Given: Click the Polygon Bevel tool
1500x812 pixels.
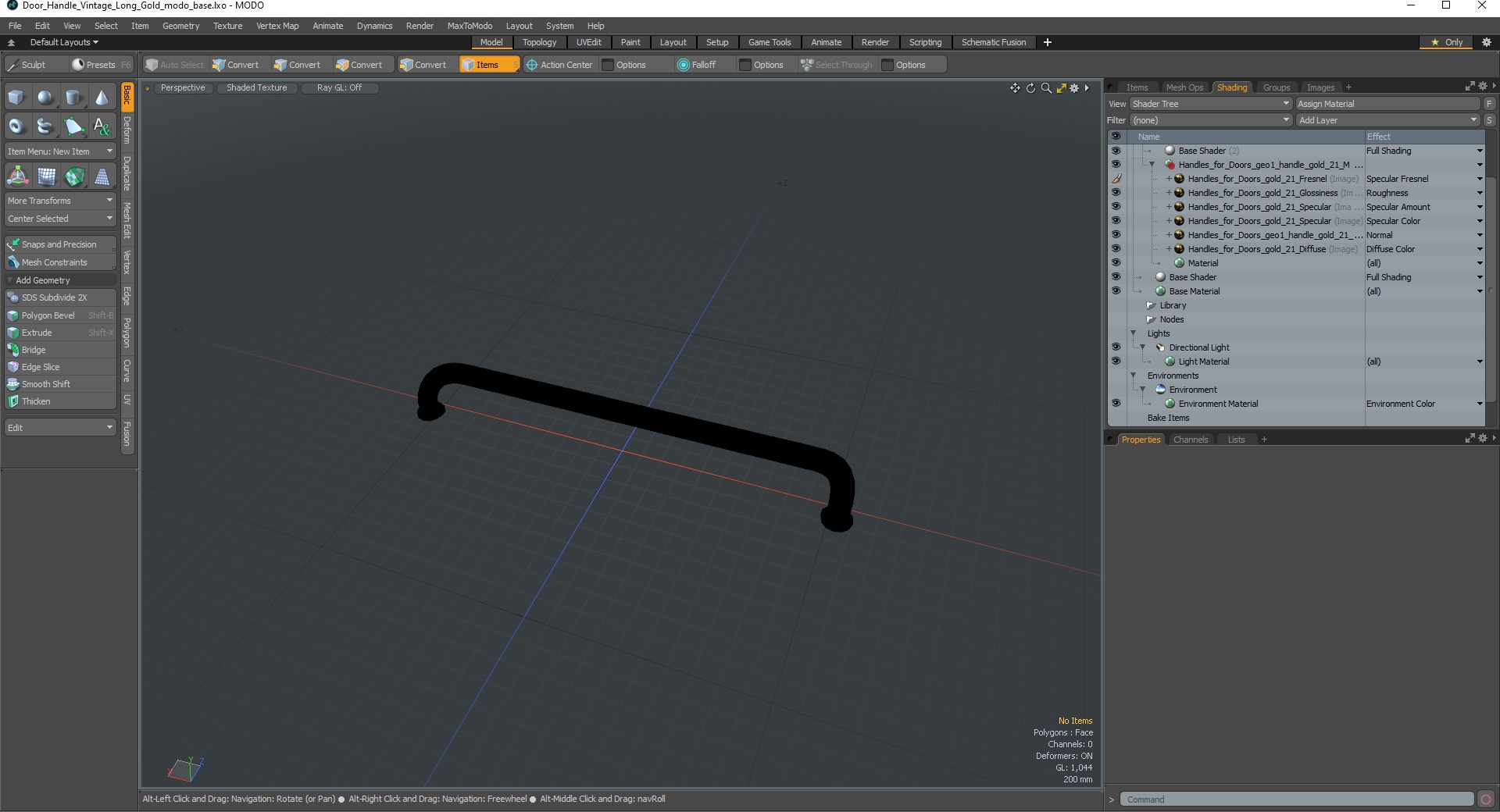Looking at the screenshot, I should (x=60, y=315).
